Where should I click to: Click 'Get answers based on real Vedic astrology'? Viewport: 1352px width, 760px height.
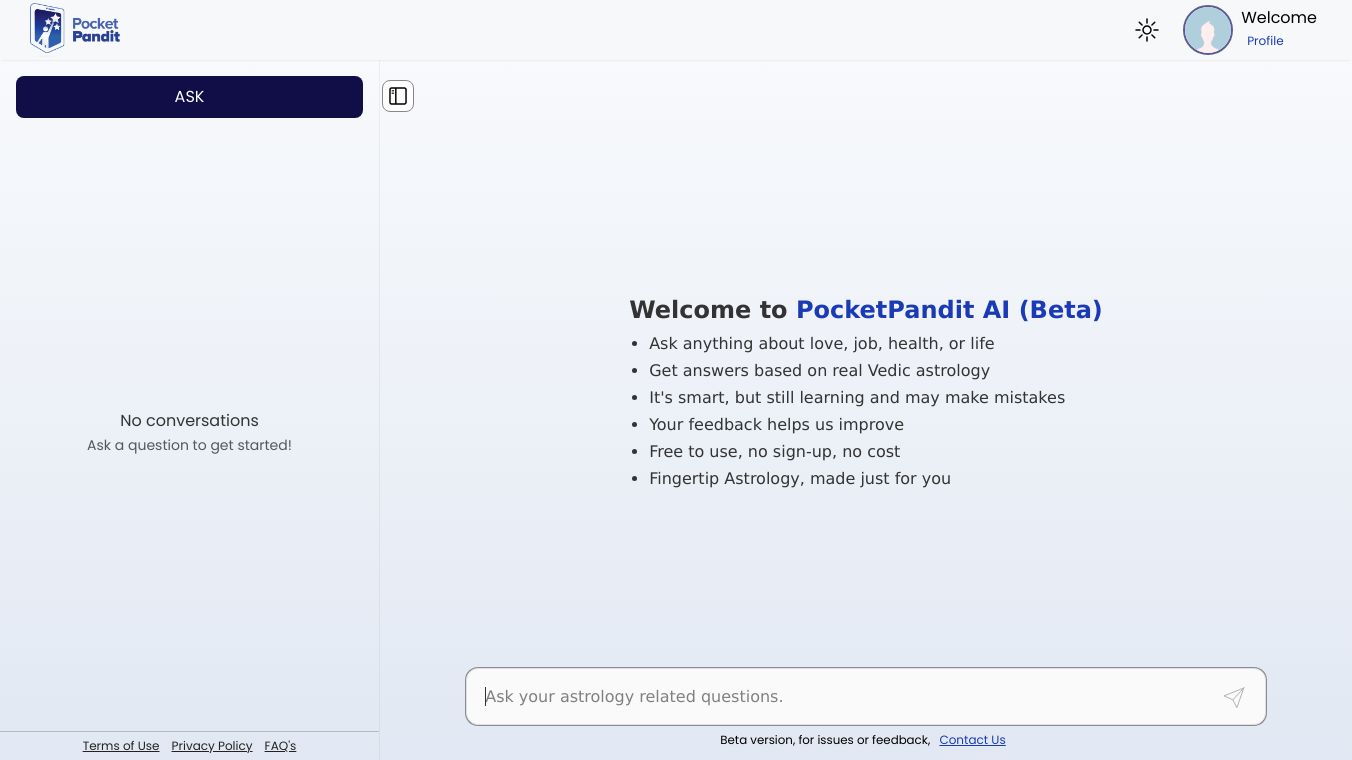pyautogui.click(x=820, y=371)
